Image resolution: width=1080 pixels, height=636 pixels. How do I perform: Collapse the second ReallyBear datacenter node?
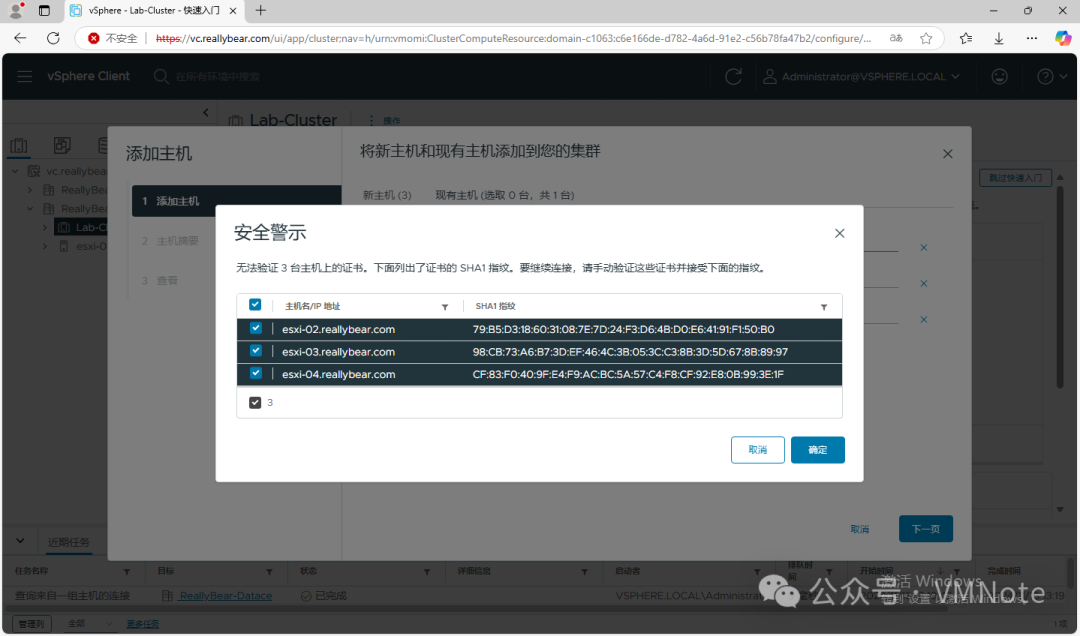pyautogui.click(x=30, y=208)
